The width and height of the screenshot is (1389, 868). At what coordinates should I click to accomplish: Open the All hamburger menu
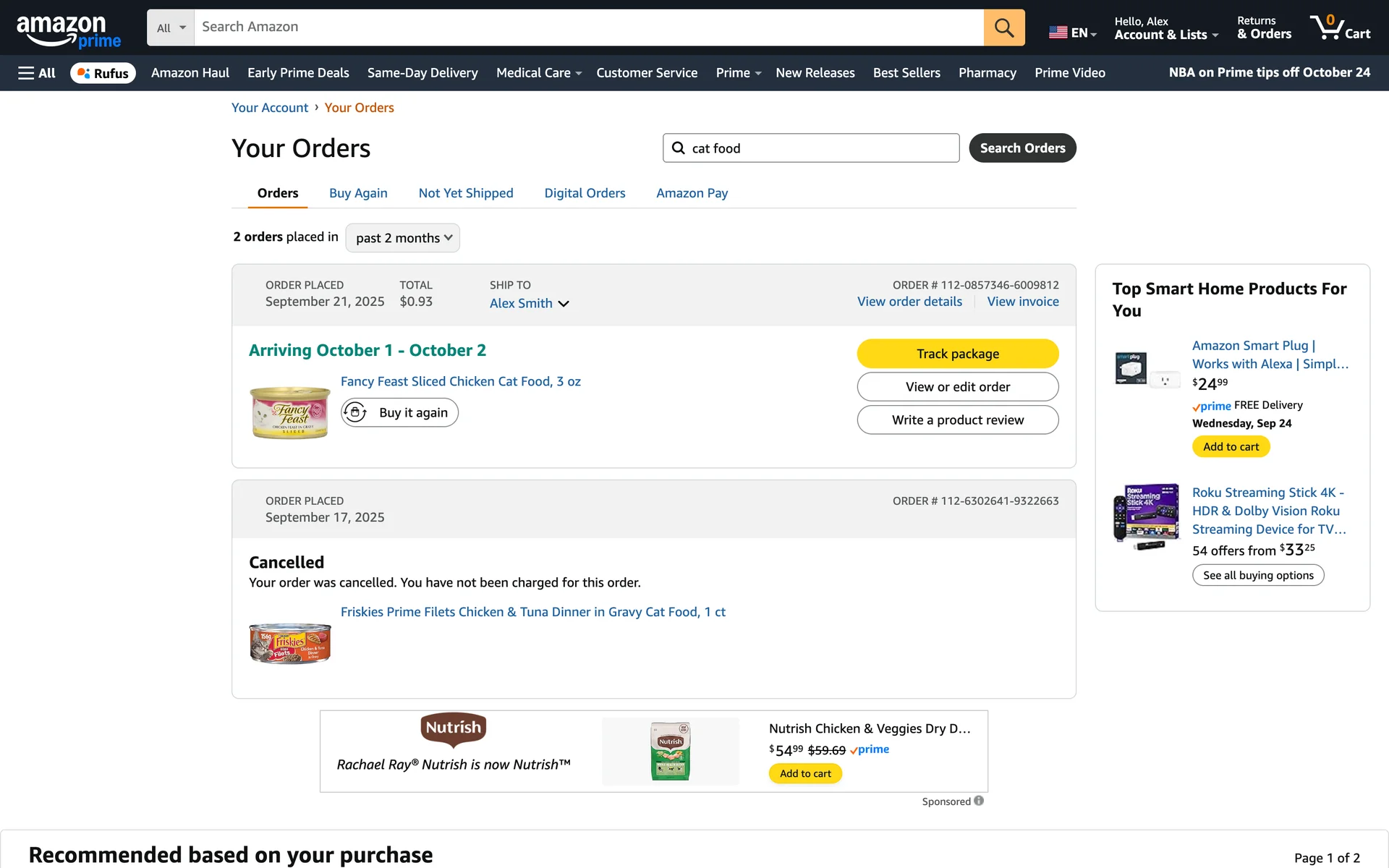pos(37,73)
